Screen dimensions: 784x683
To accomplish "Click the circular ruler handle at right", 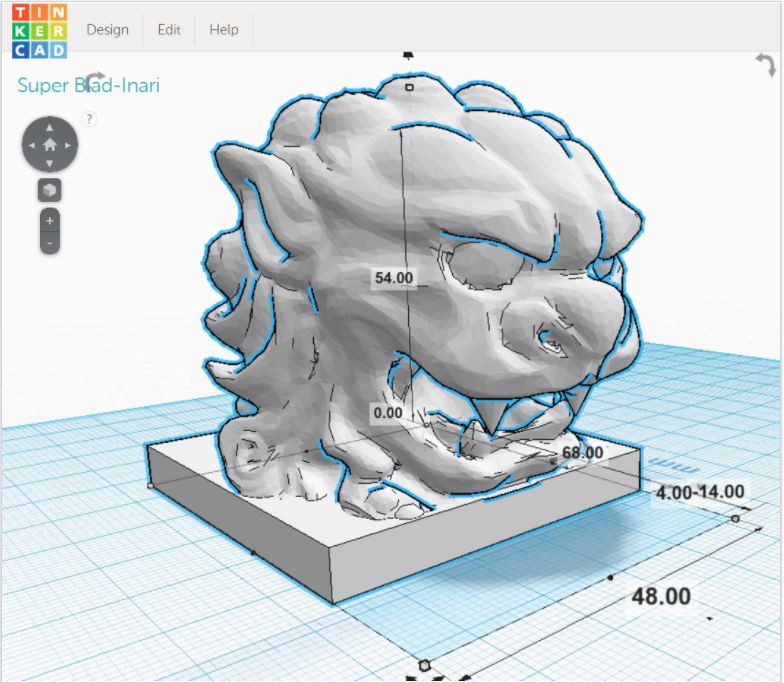I will pyautogui.click(x=735, y=519).
